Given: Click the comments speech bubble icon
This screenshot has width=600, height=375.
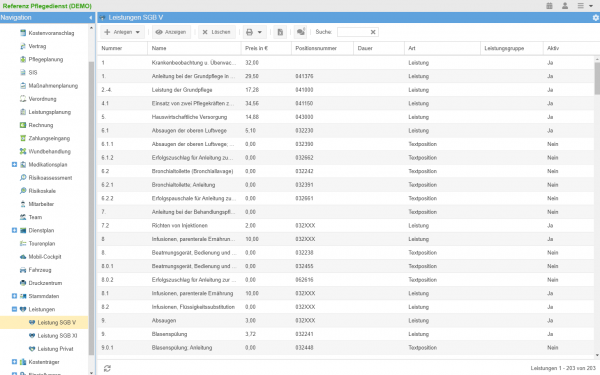Looking at the screenshot, I should click(x=301, y=32).
